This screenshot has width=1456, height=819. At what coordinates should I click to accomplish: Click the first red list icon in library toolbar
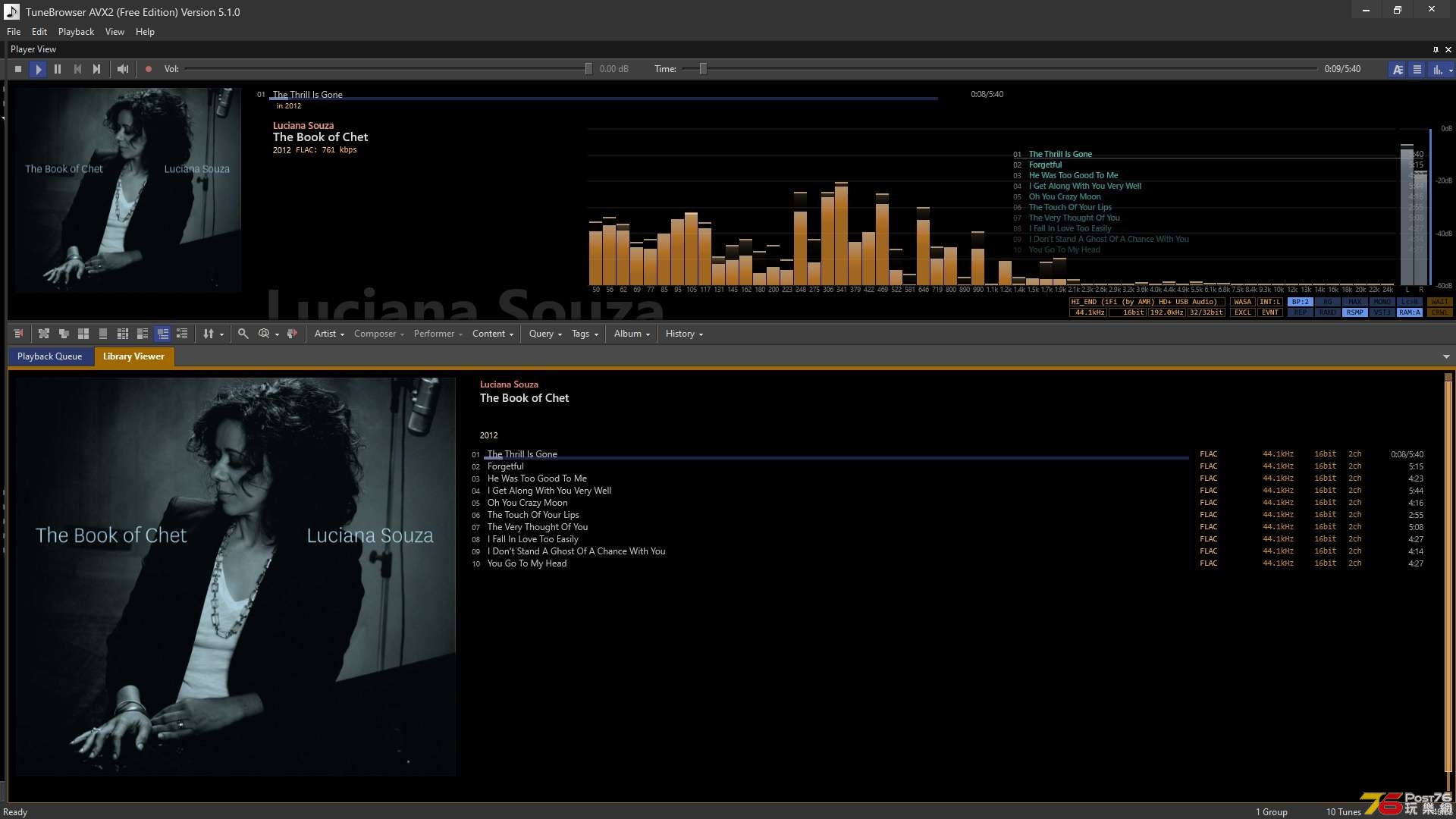pyautogui.click(x=19, y=334)
